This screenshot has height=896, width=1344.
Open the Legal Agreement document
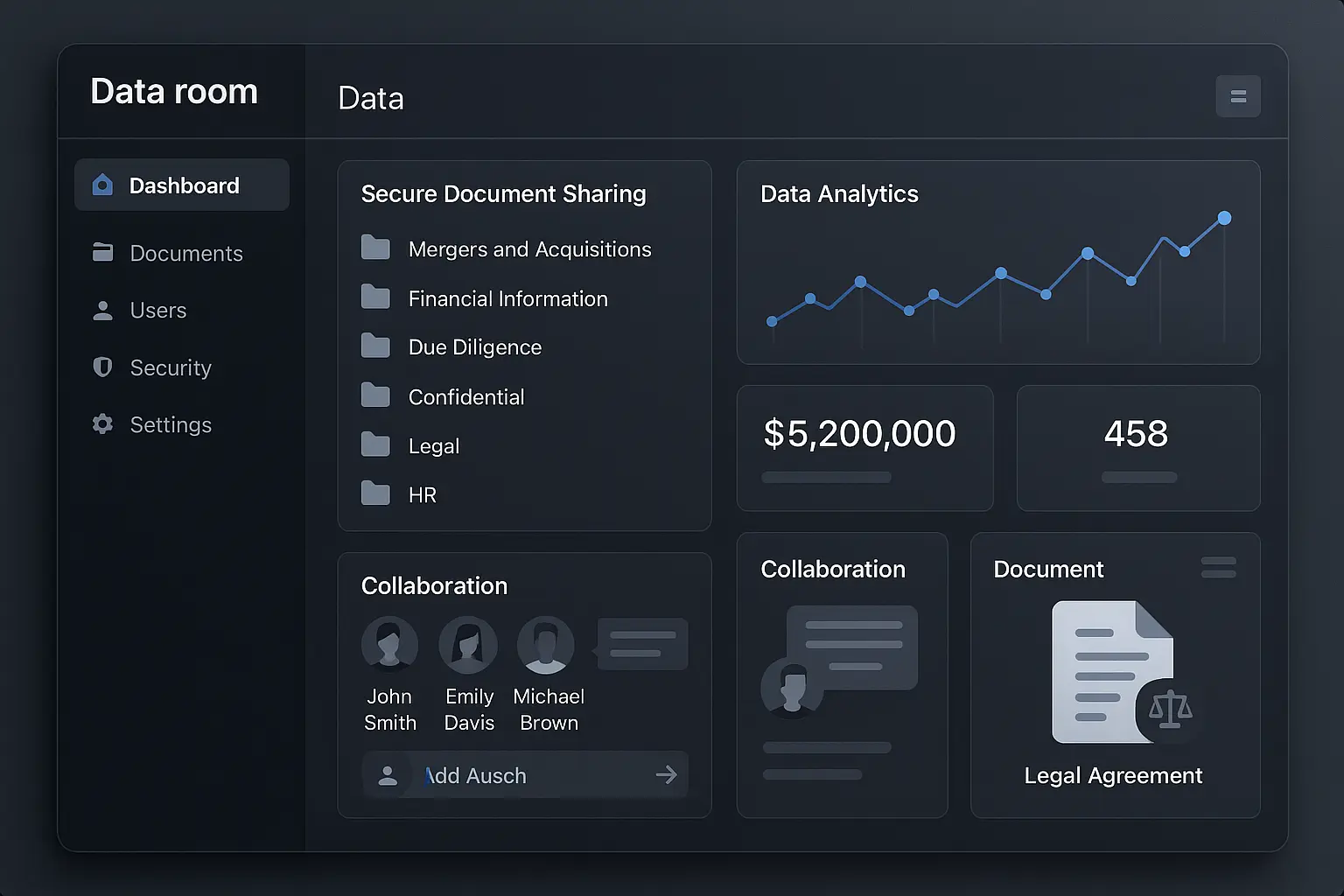pyautogui.click(x=1114, y=775)
